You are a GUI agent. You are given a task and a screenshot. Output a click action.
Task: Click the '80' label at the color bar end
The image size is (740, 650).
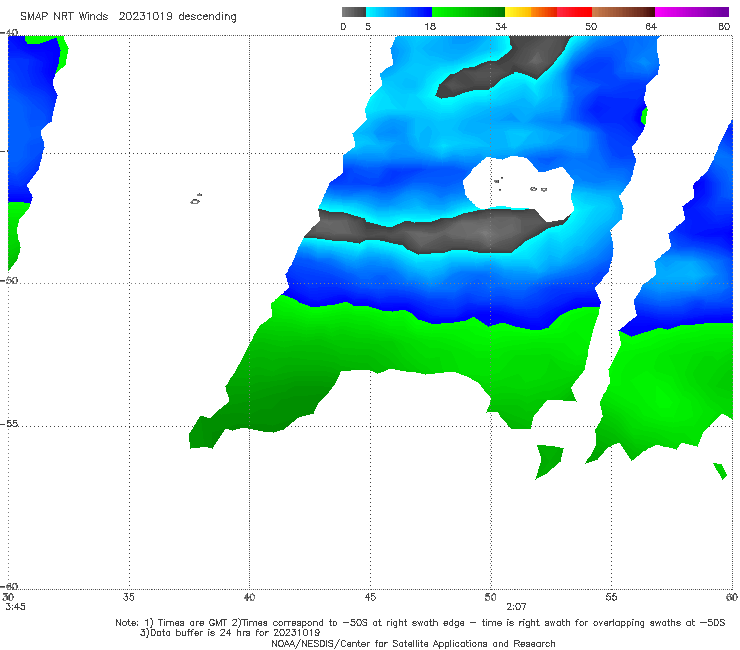(x=724, y=26)
